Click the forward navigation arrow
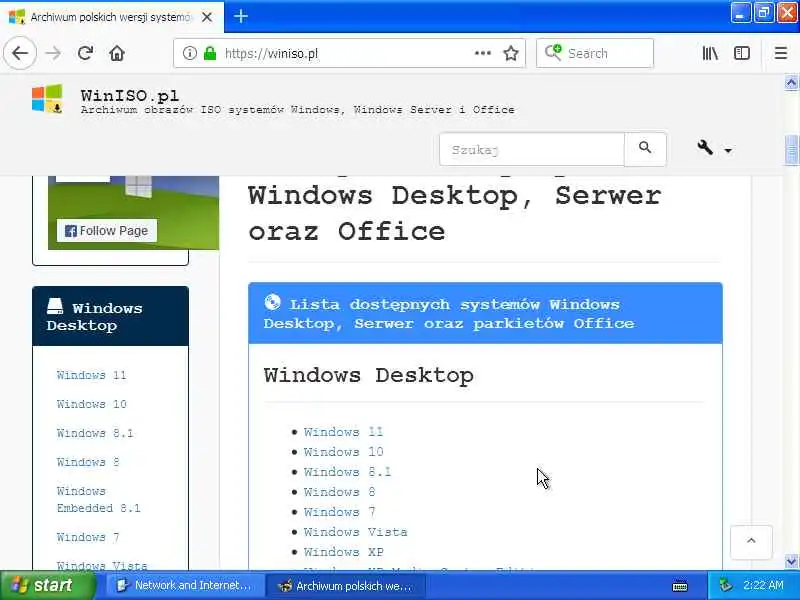Viewport: 800px width, 600px height. [53, 53]
